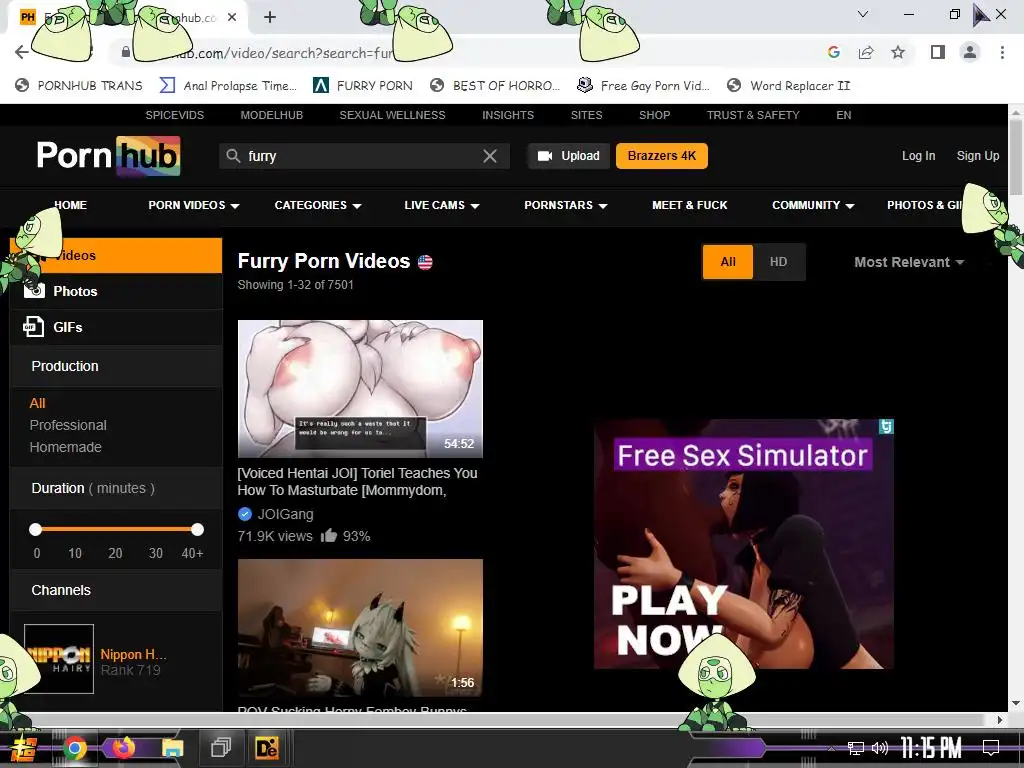Screen dimensions: 1024x768
Task: Select the All quality toggle
Action: pos(728,262)
